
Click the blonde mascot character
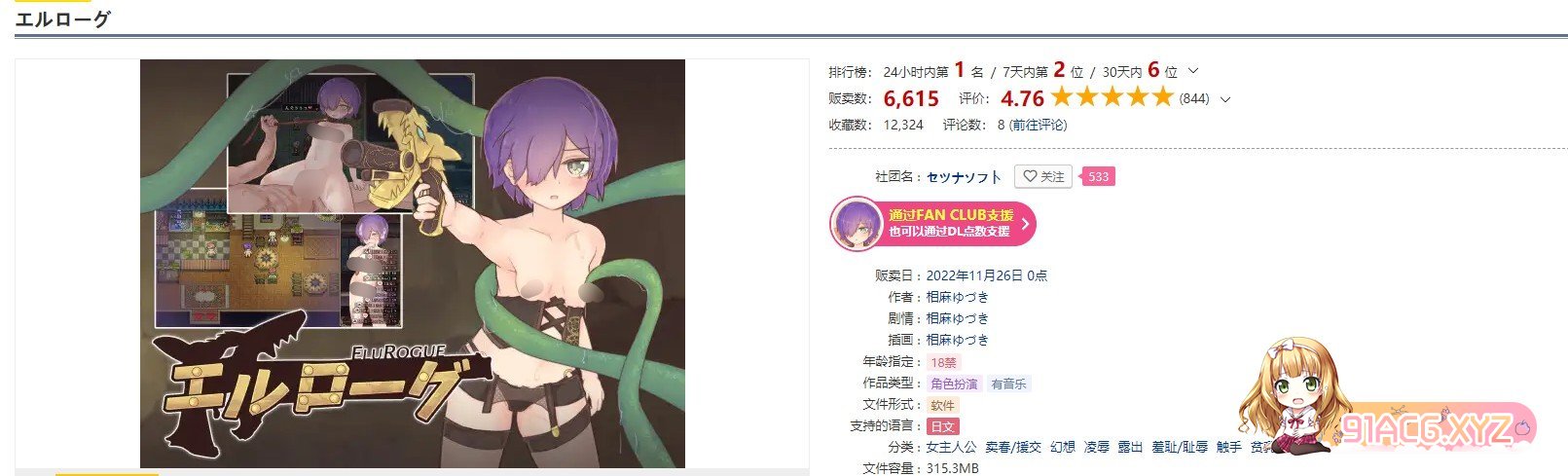[1289, 396]
